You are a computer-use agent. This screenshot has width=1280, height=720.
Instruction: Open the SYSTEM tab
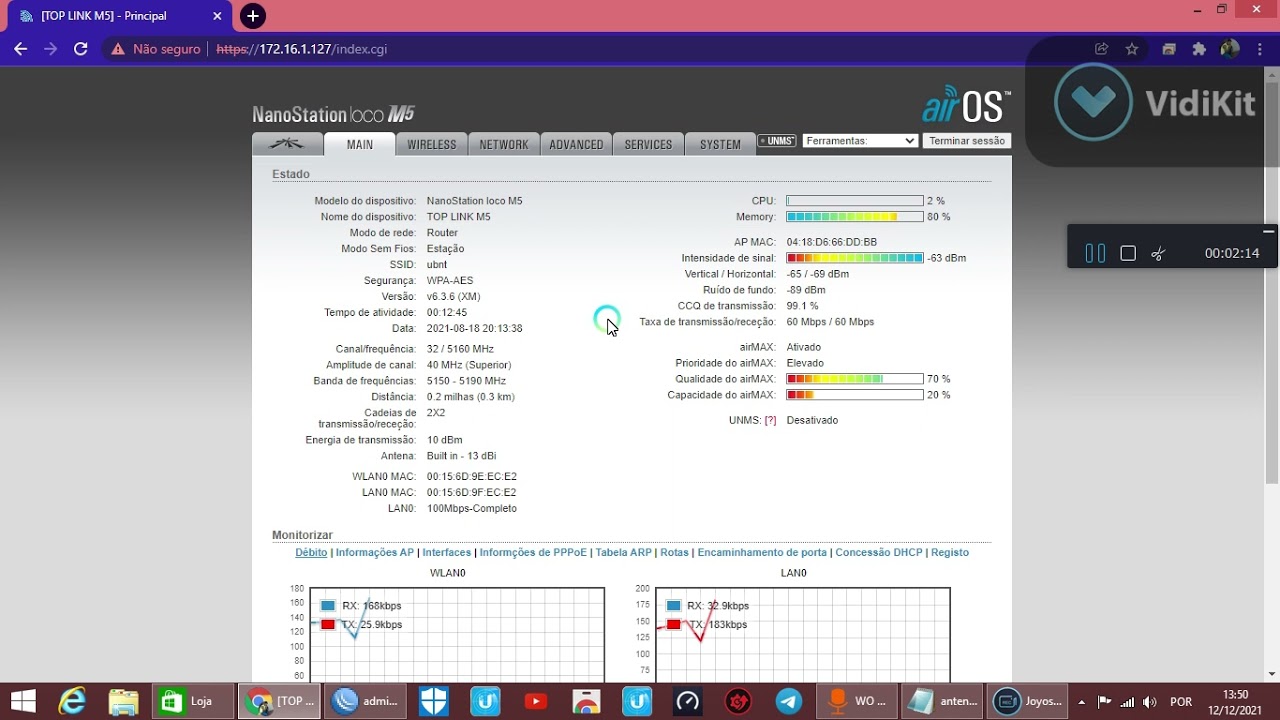(x=720, y=144)
